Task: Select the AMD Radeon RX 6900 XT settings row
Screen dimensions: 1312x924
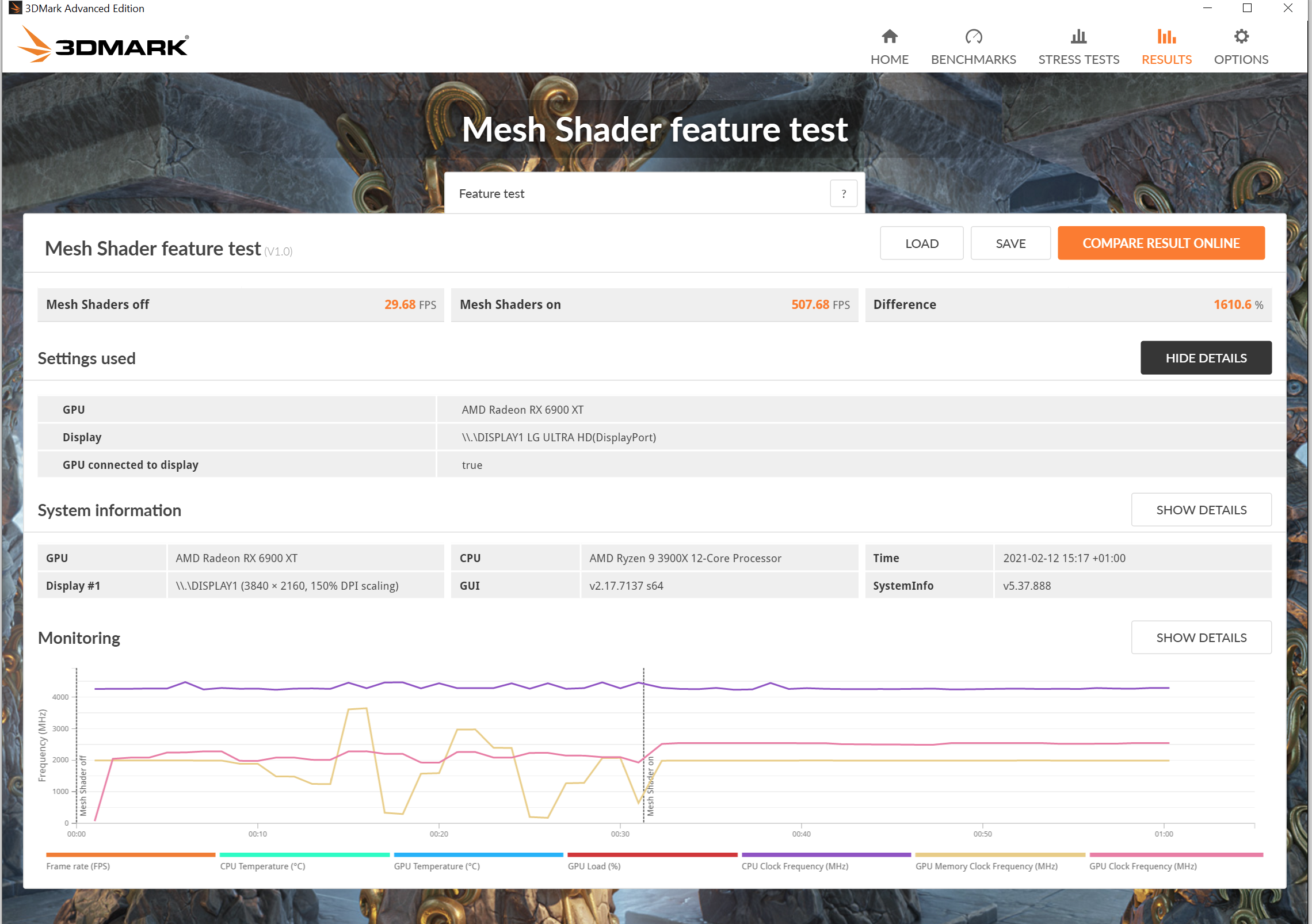Action: [661, 409]
